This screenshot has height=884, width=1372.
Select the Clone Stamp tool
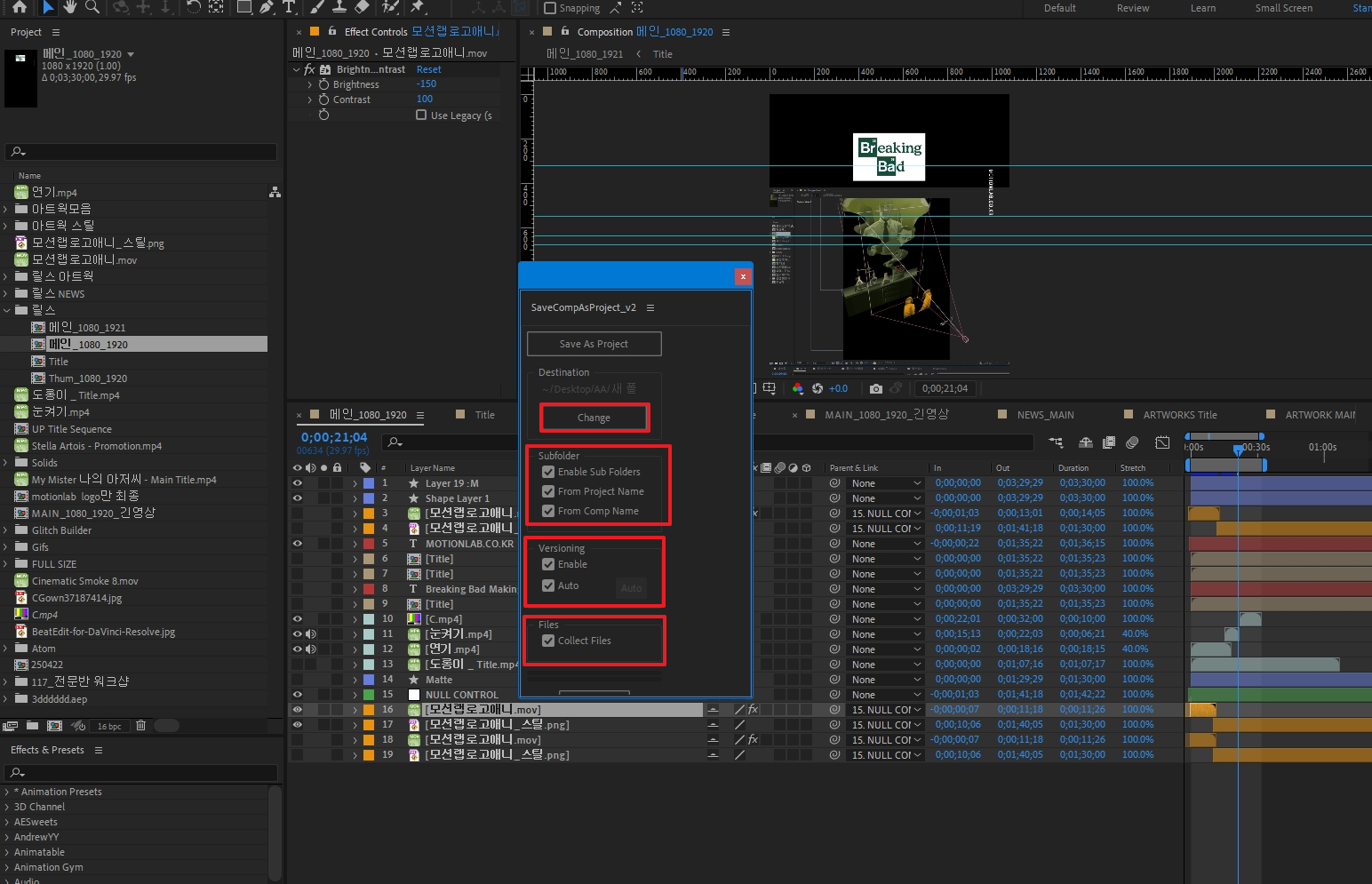click(x=339, y=7)
